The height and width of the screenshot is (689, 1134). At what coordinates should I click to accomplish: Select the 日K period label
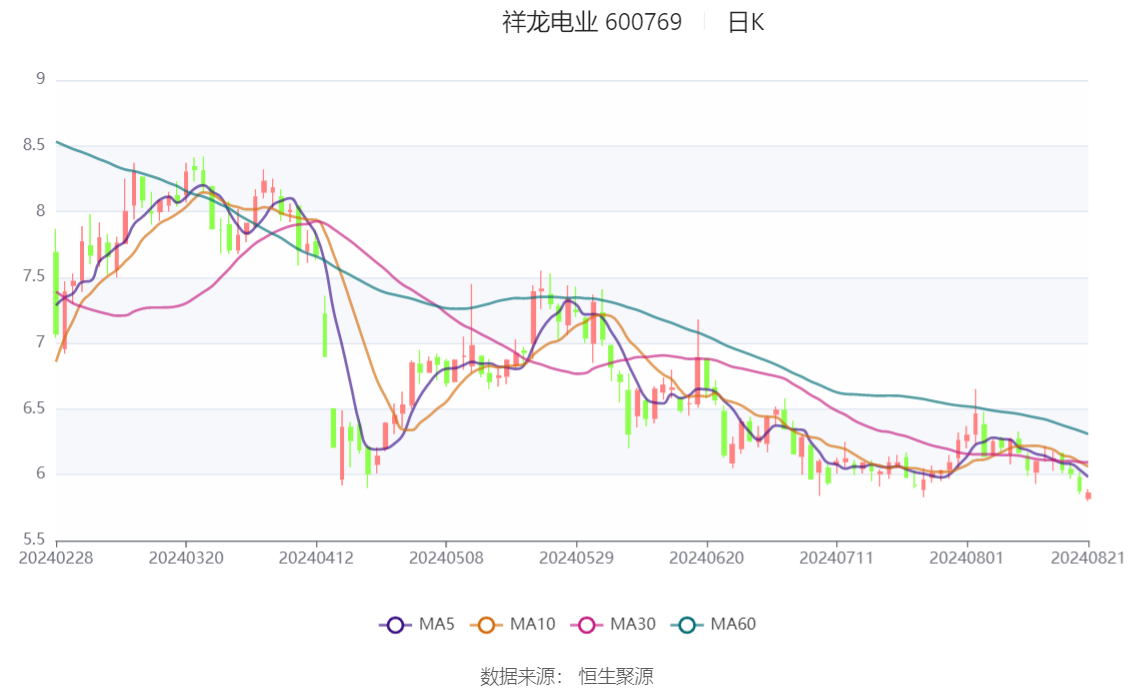[746, 22]
